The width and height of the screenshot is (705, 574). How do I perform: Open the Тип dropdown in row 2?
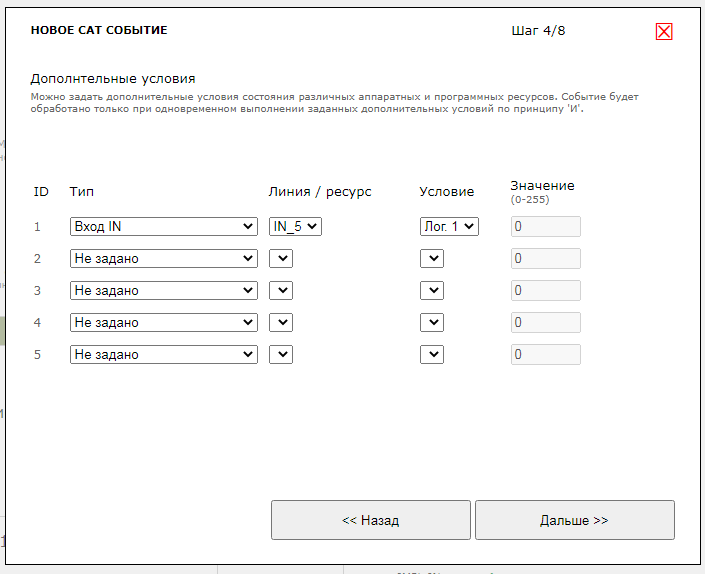(164, 259)
